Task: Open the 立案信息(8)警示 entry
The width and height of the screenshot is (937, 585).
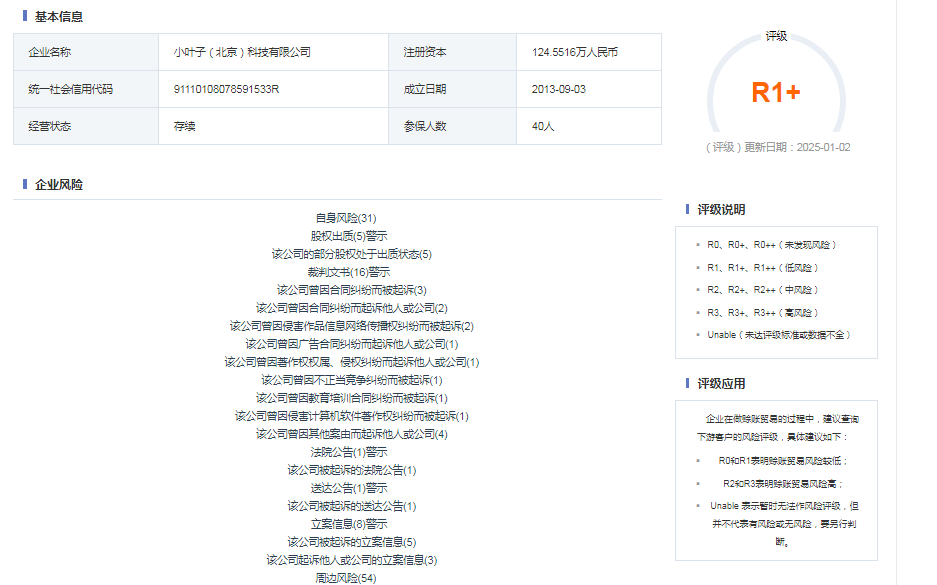Action: click(x=349, y=523)
